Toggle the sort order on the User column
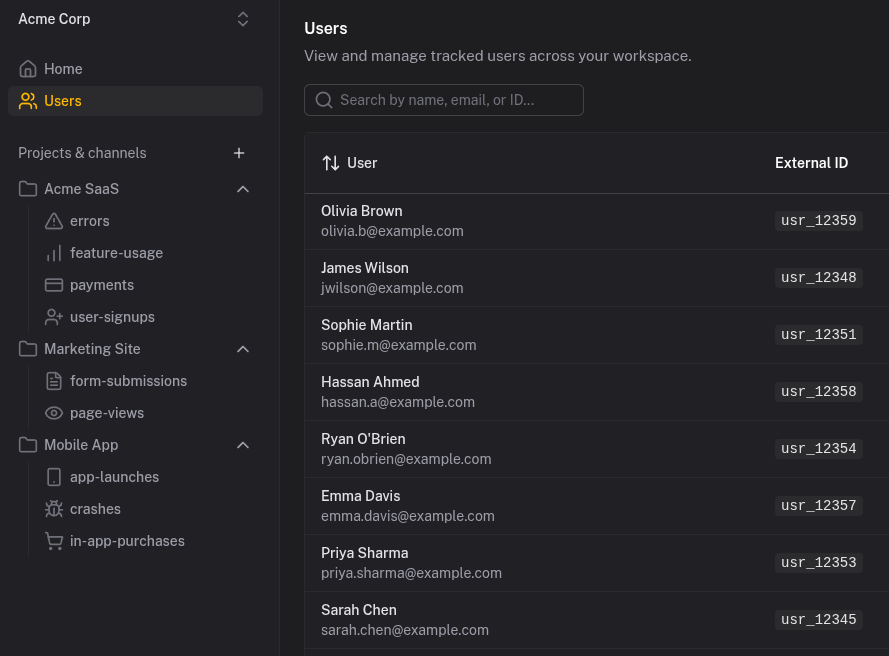The image size is (889, 656). tap(331, 163)
